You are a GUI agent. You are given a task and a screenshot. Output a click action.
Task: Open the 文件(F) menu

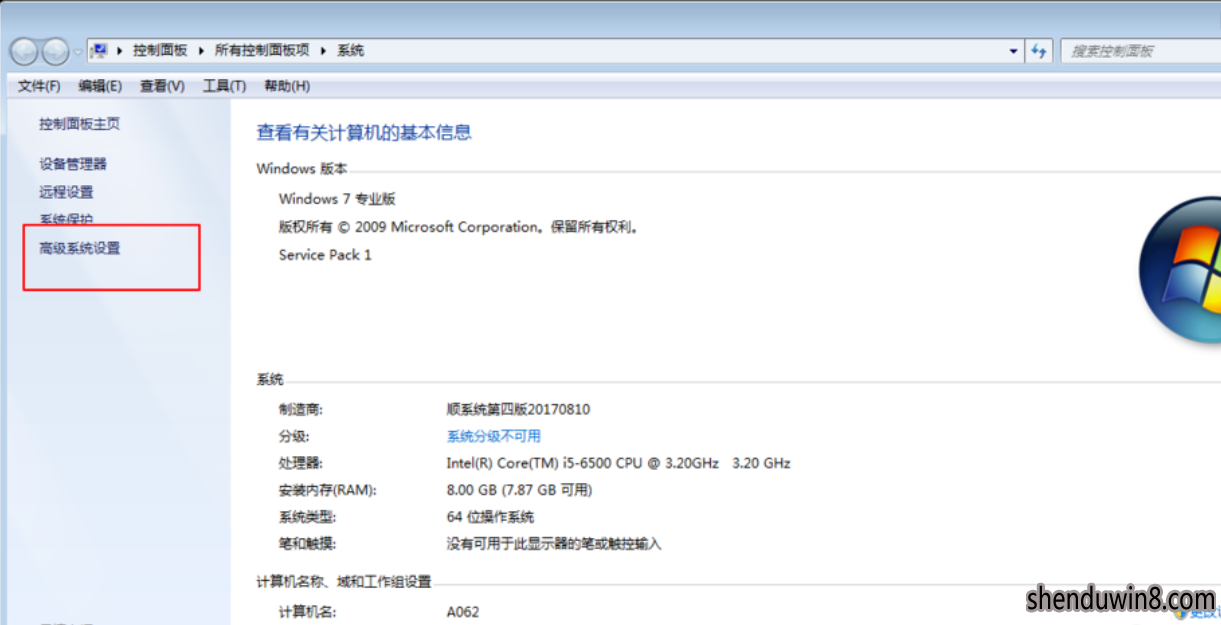(x=39, y=86)
